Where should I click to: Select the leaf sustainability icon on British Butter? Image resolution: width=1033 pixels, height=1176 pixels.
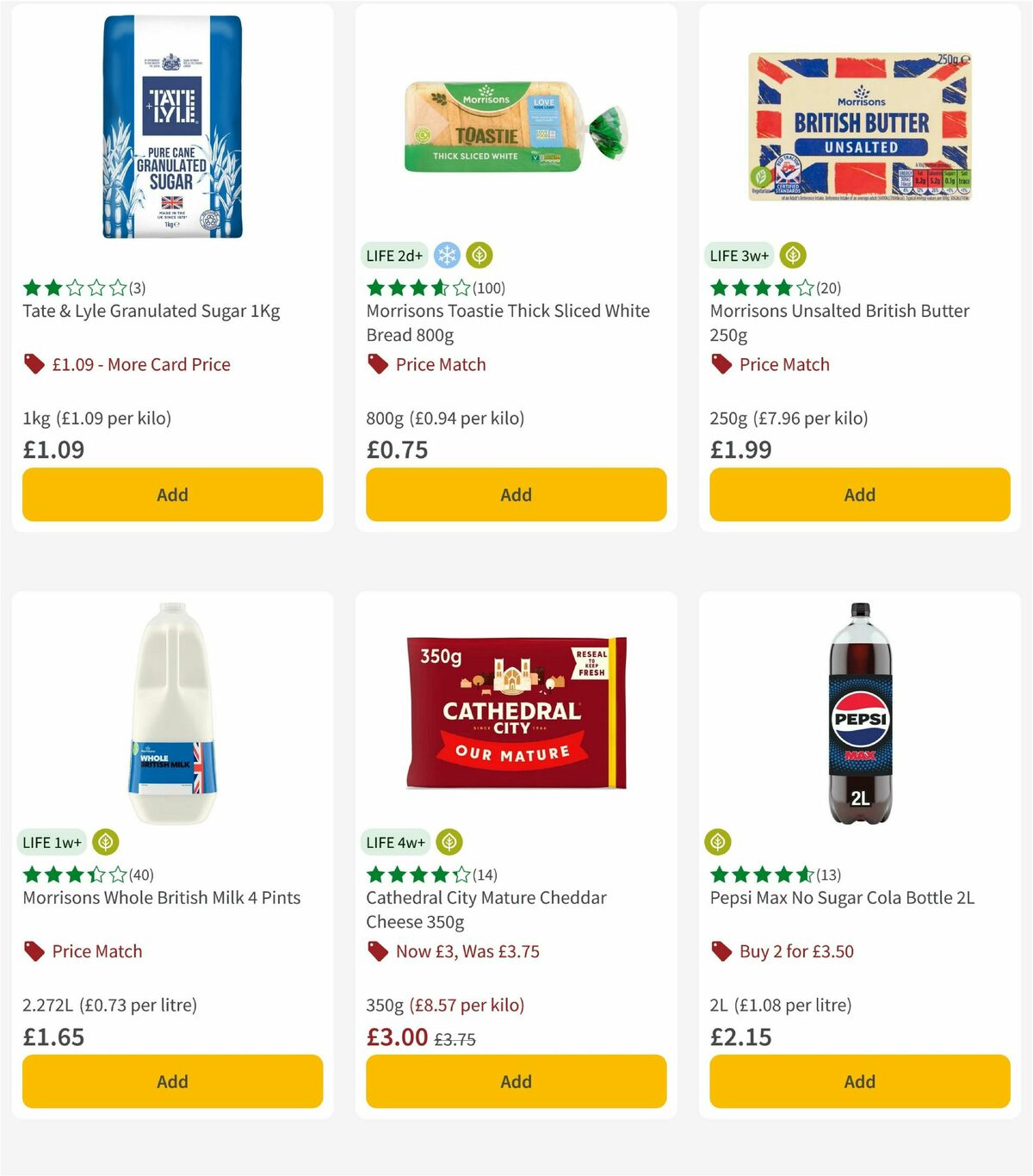click(792, 255)
